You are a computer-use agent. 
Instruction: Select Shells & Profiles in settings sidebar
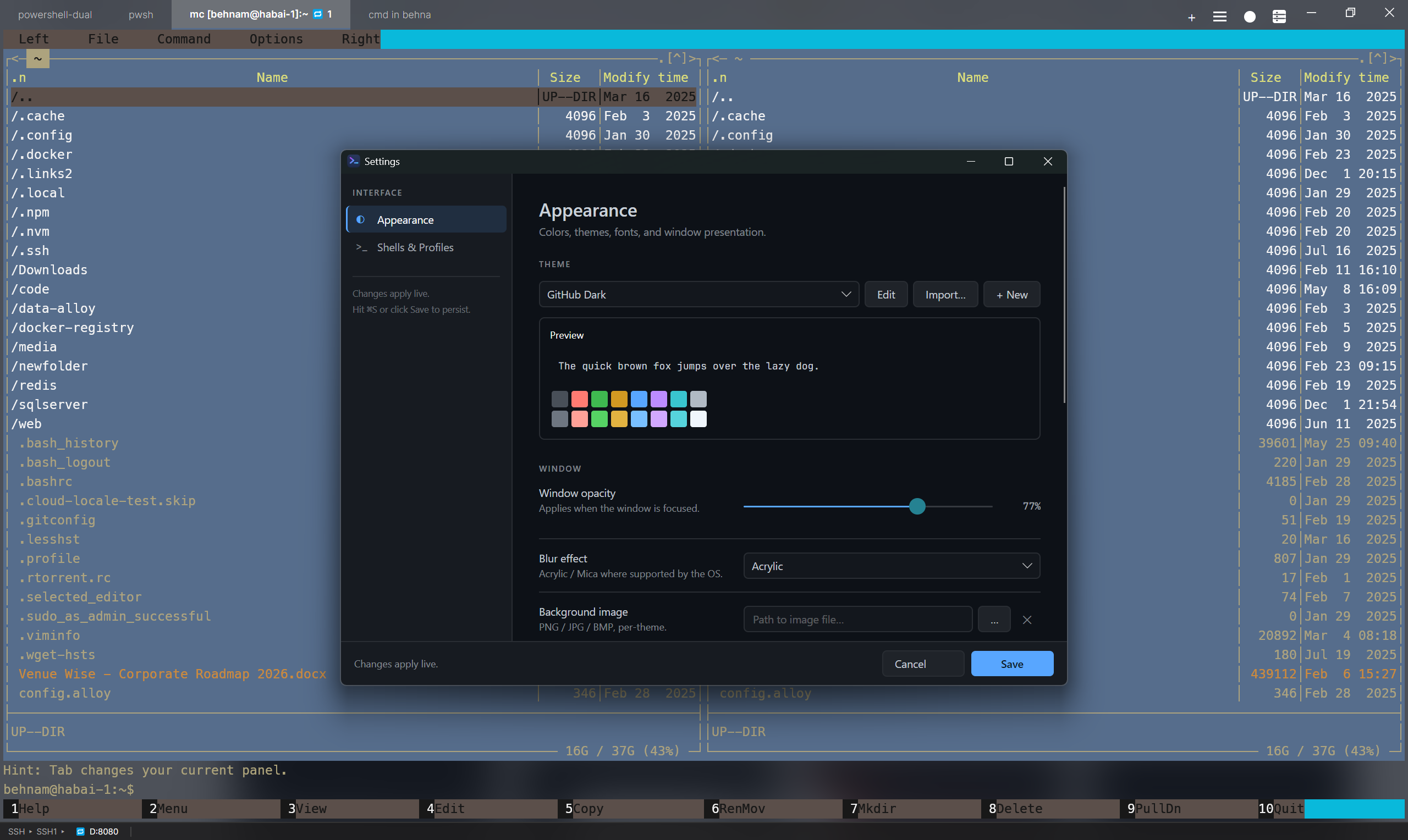[426, 247]
